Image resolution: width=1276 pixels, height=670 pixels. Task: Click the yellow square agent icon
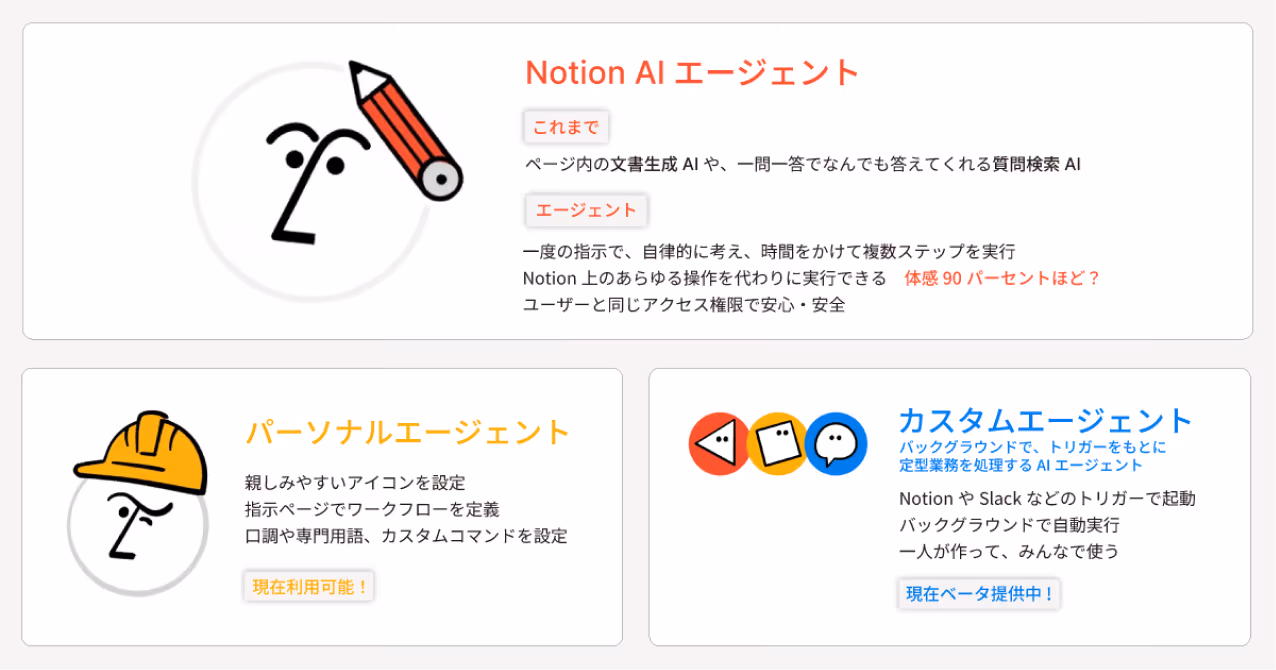(777, 443)
